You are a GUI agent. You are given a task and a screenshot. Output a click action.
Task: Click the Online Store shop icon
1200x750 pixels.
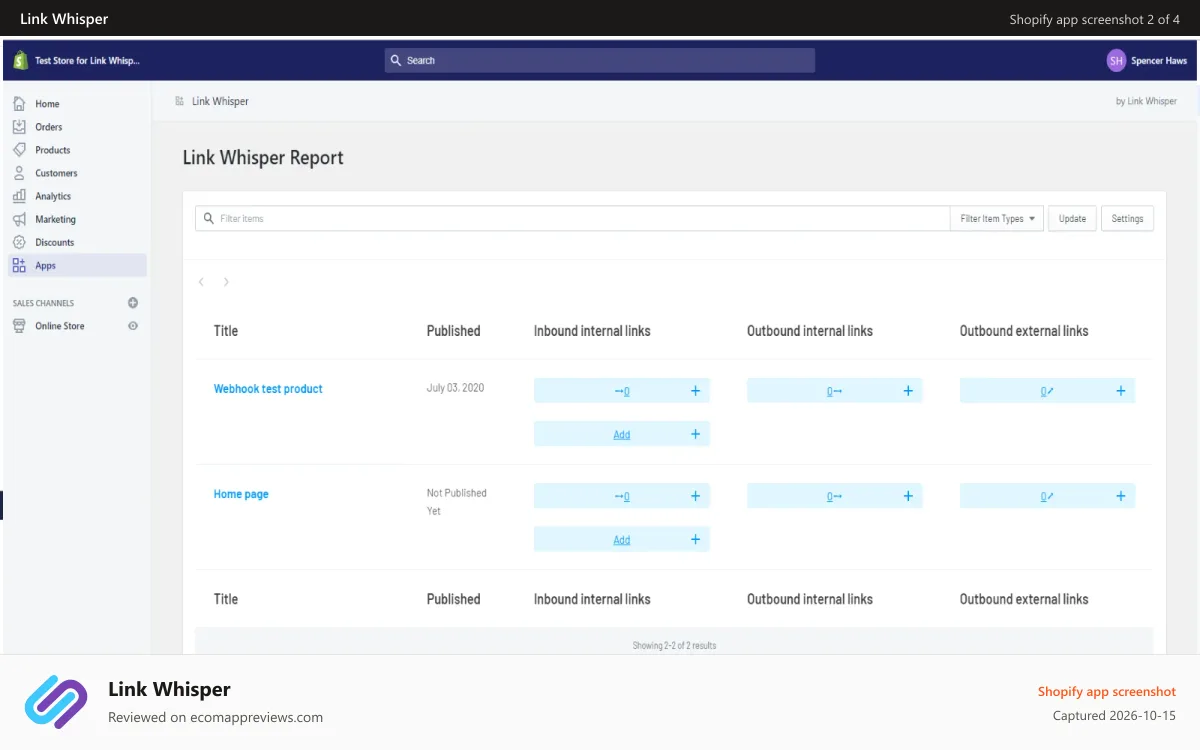[x=19, y=326]
